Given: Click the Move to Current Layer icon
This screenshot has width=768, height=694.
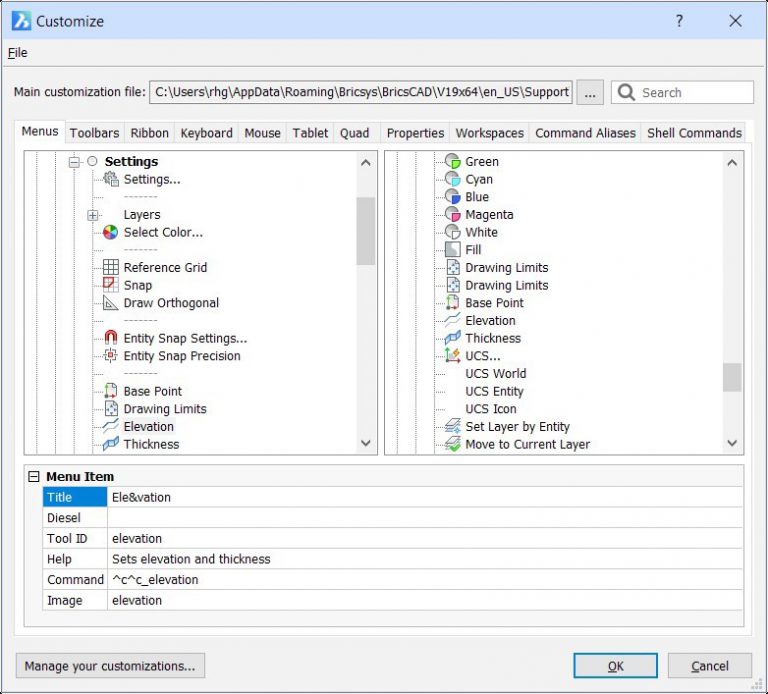Looking at the screenshot, I should [x=453, y=444].
